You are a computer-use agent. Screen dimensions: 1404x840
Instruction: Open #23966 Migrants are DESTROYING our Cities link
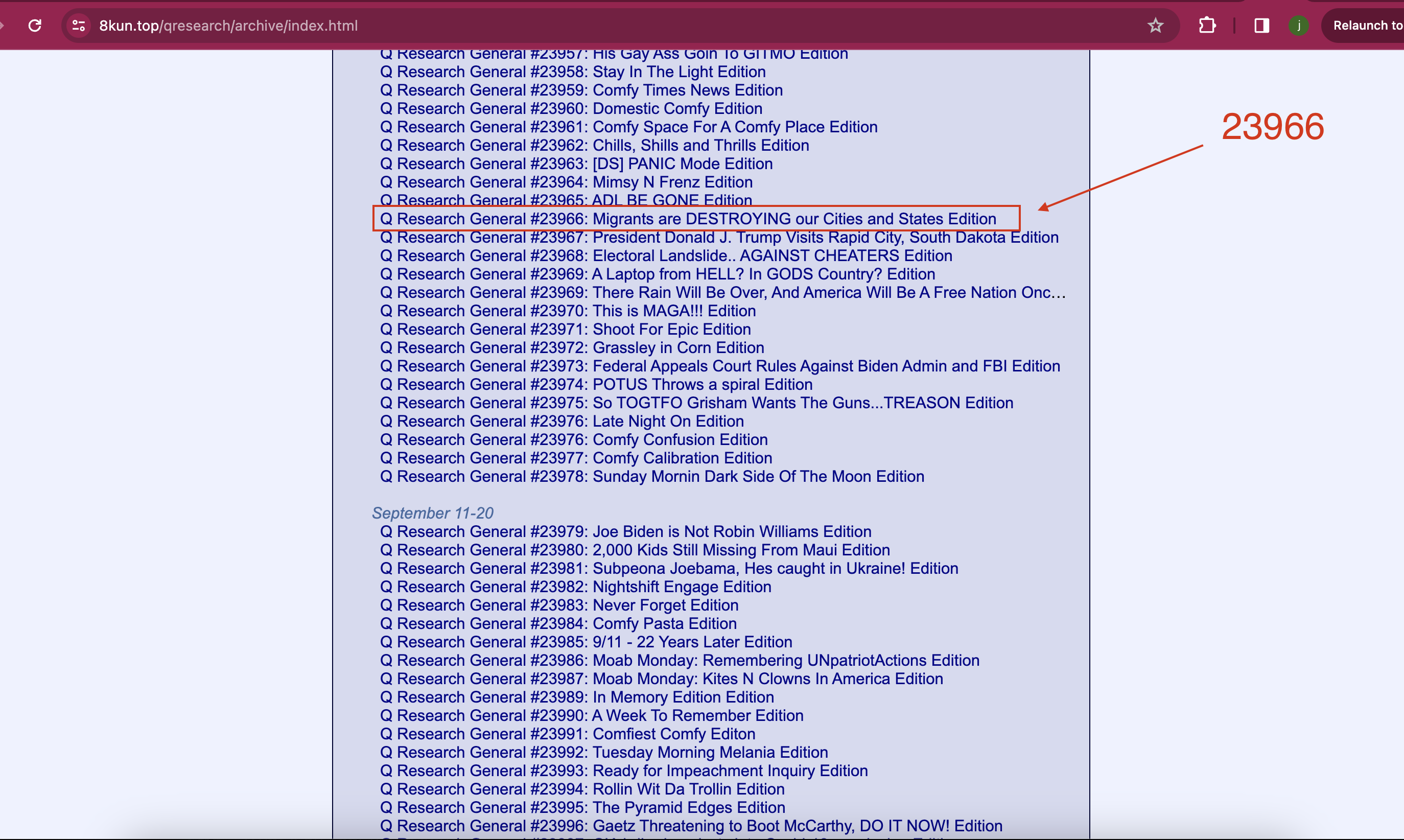(688, 219)
